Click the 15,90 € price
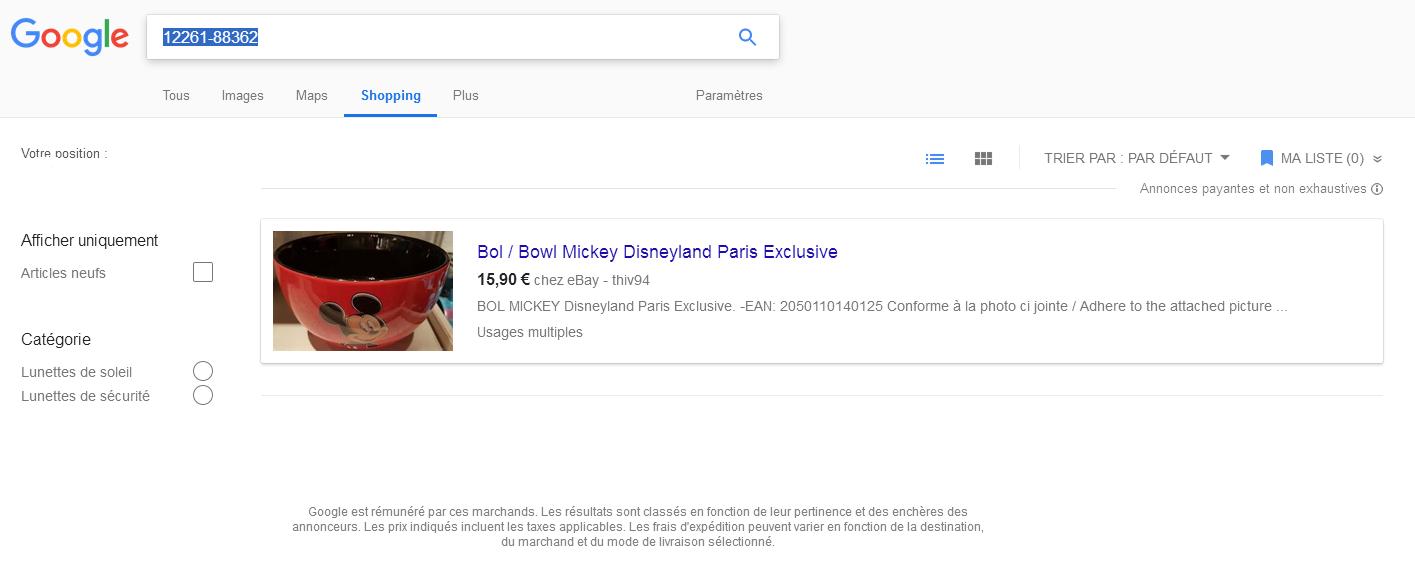1415x566 pixels. point(503,280)
